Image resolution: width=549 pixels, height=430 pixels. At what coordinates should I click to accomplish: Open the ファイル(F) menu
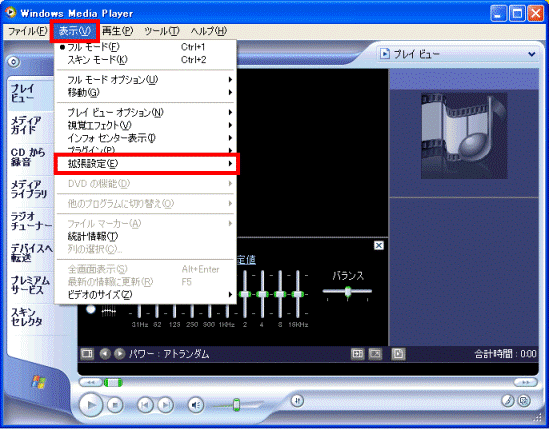click(x=27, y=31)
